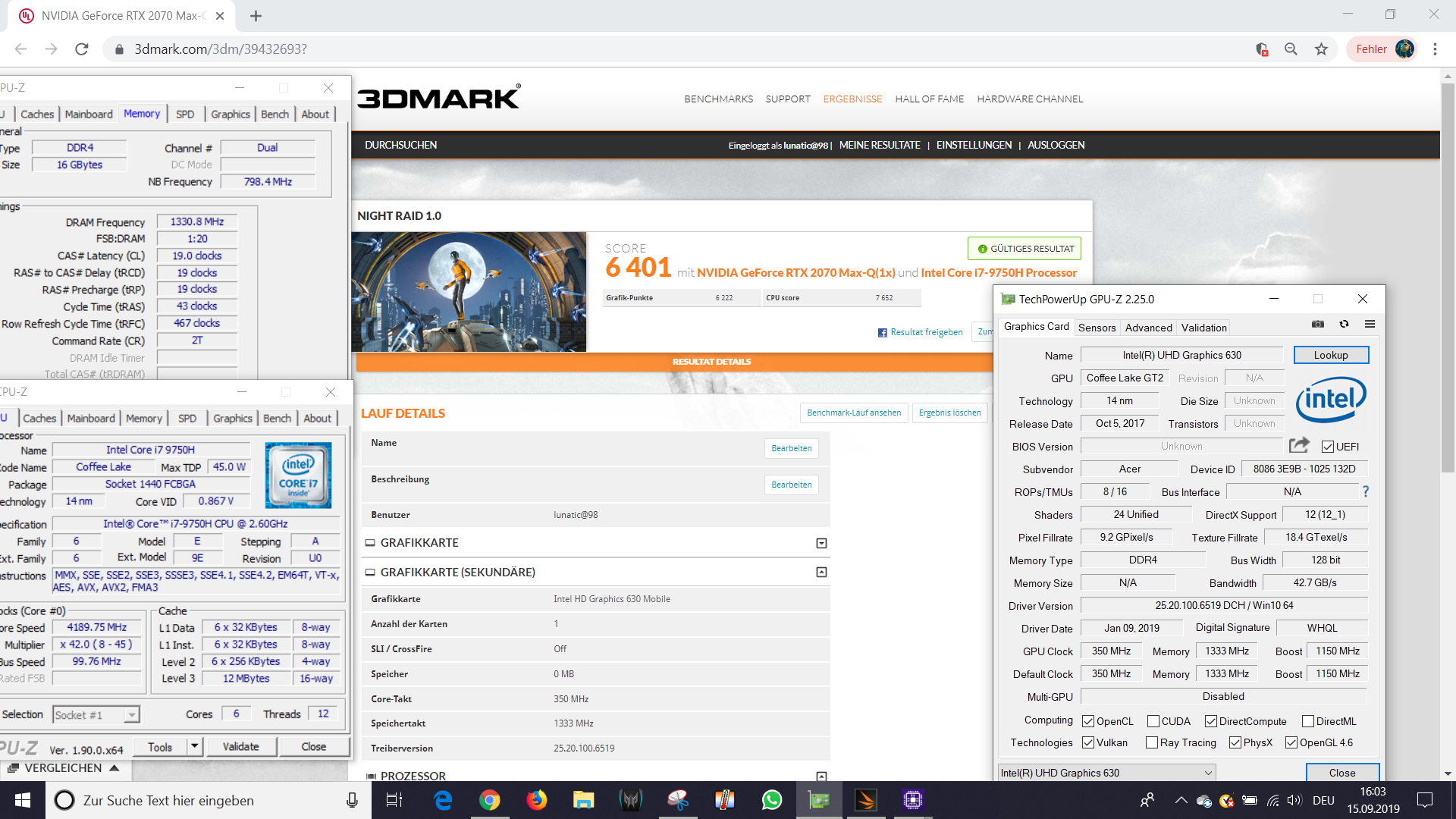Take a screenshot with GPU-Z camera icon
This screenshot has height=819, width=1456.
tap(1318, 324)
